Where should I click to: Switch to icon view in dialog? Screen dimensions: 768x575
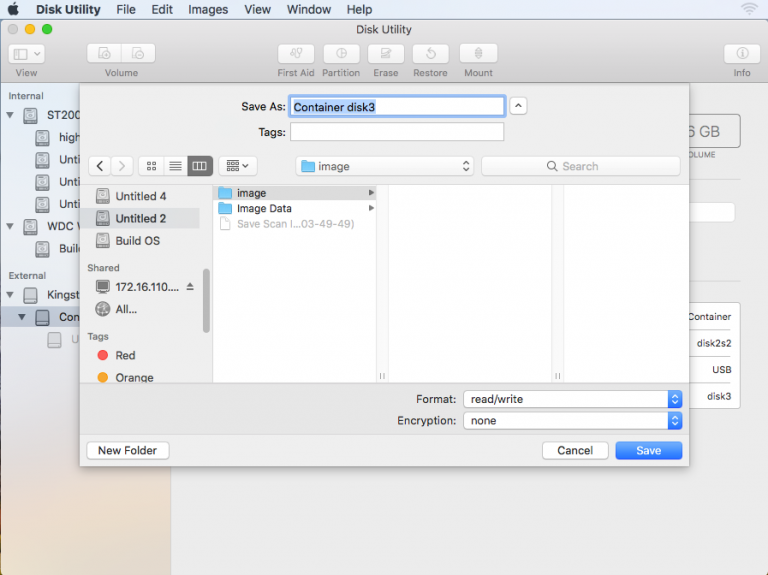point(151,166)
